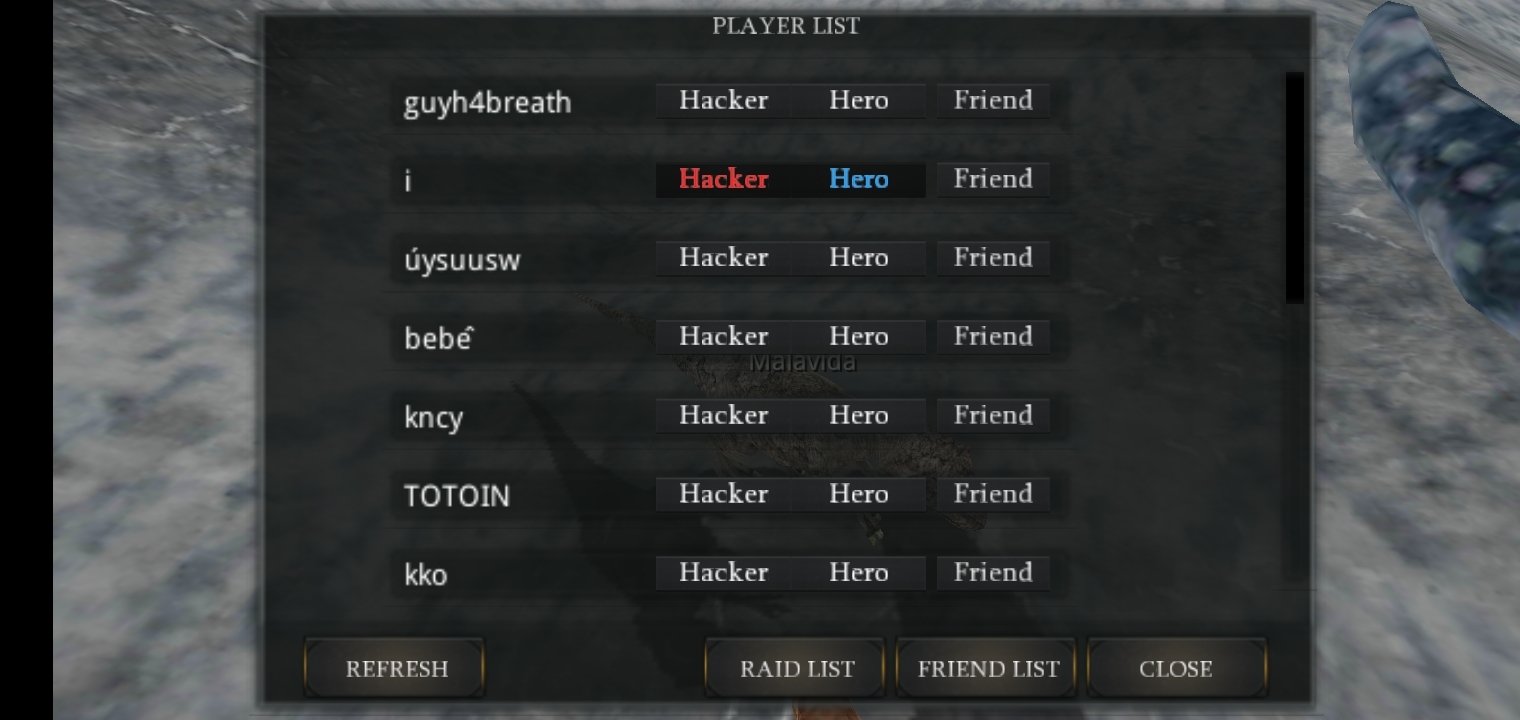Add kko as Friend

[x=993, y=573]
